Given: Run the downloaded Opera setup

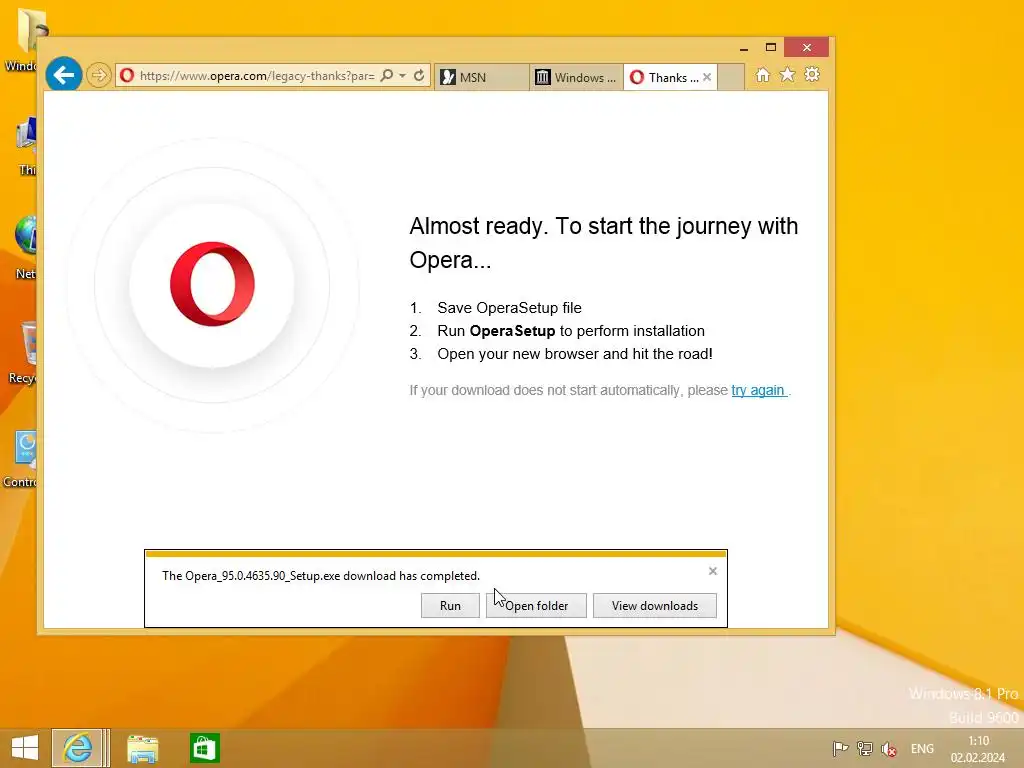Looking at the screenshot, I should click(x=450, y=605).
